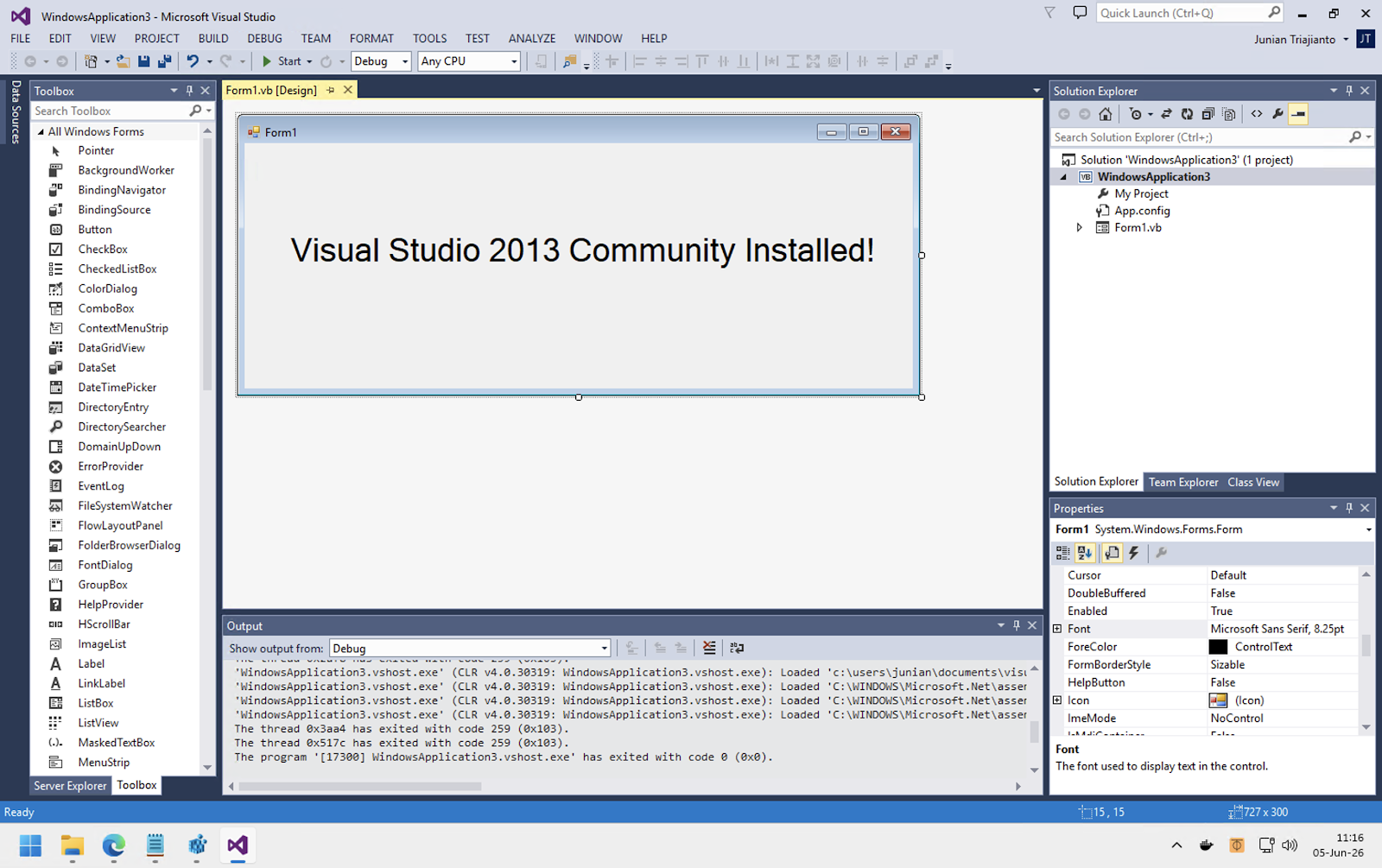
Task: Open the Start button dropdown arrow
Action: coord(309,62)
